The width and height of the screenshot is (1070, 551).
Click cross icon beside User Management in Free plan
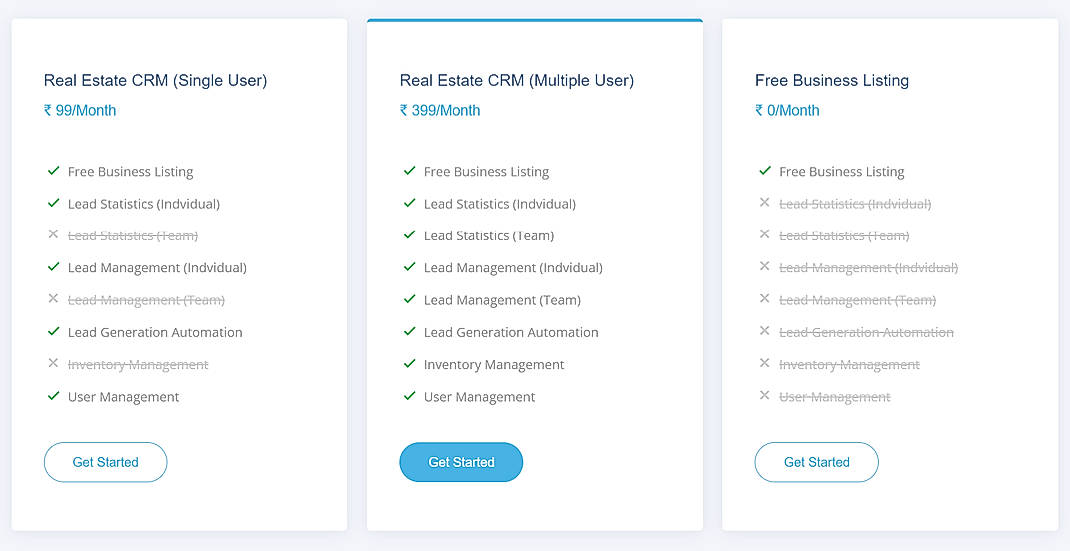pos(764,395)
